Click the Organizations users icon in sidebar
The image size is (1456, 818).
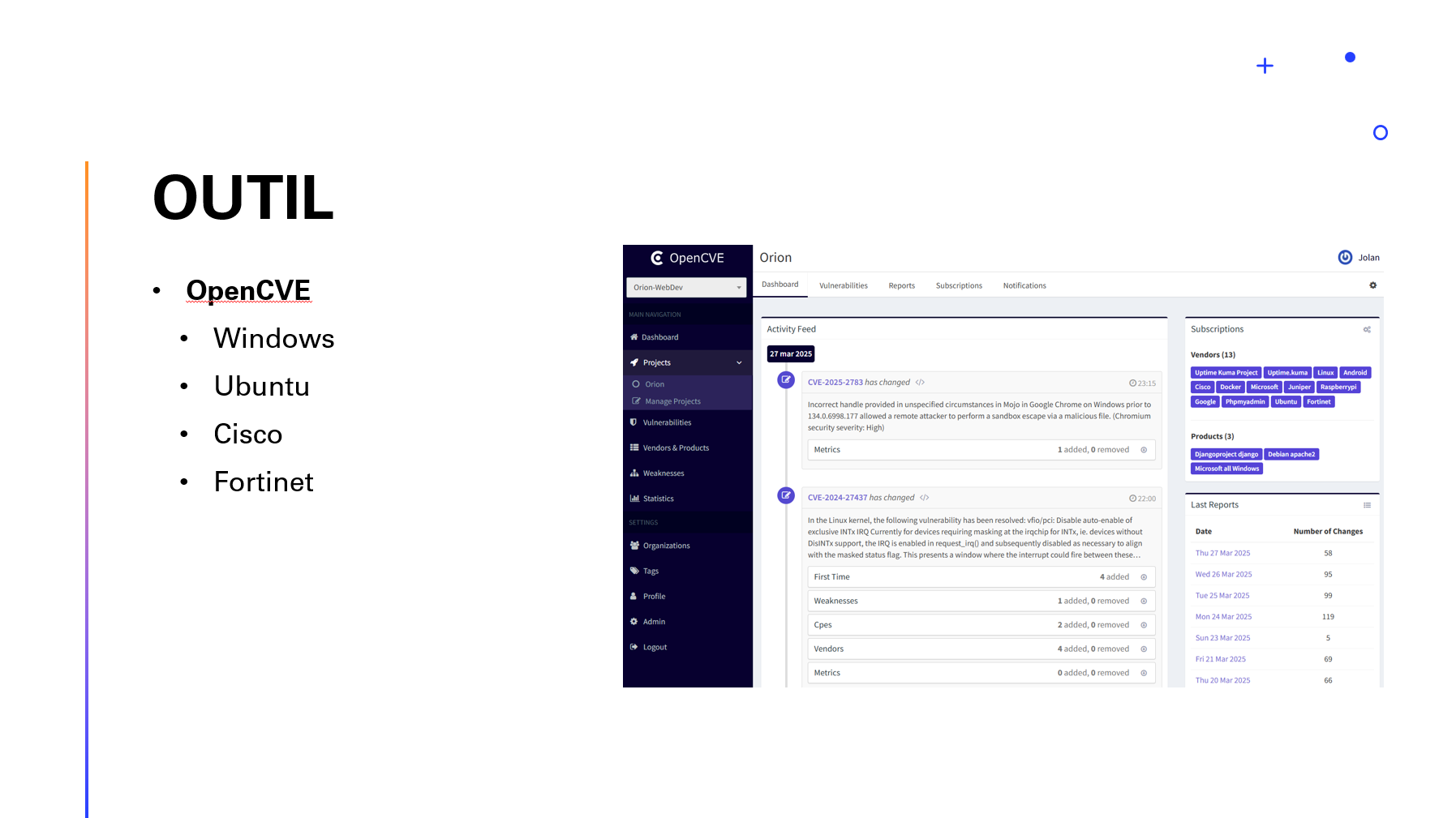[634, 546]
